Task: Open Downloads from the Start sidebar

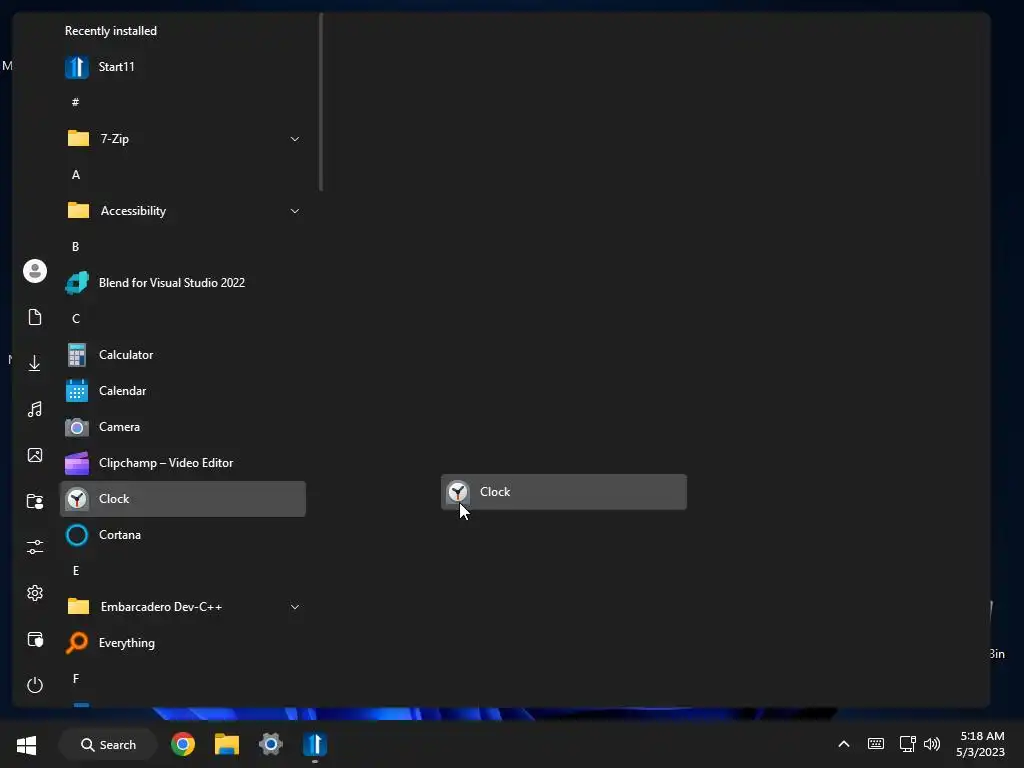Action: [x=35, y=363]
